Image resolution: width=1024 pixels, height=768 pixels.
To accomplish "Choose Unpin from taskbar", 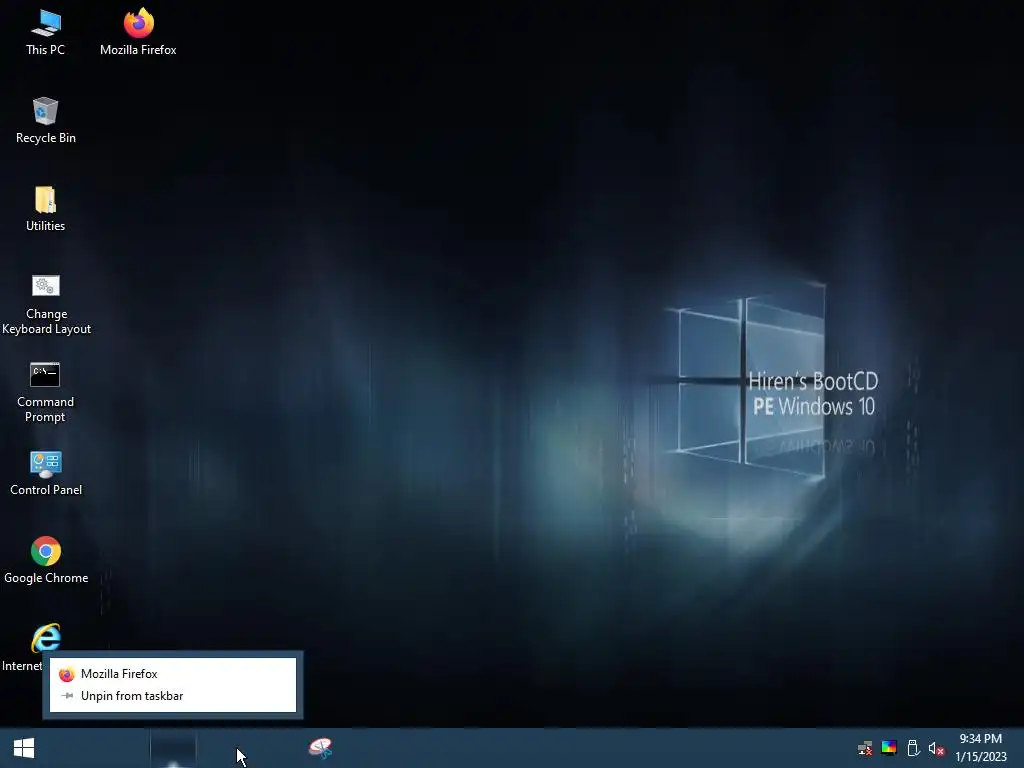I will coord(173,696).
